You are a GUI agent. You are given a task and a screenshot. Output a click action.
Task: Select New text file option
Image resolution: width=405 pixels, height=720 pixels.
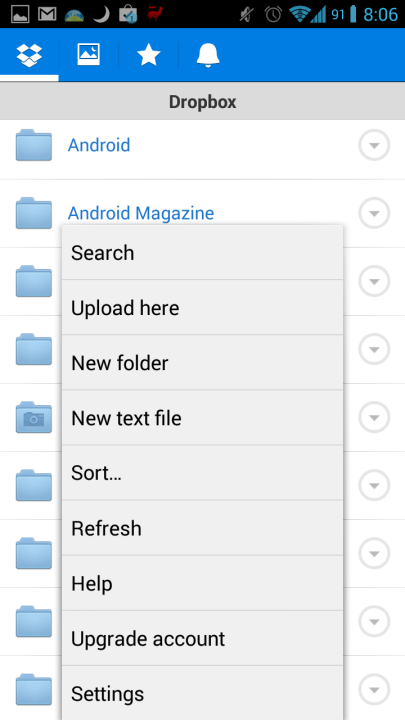(x=202, y=417)
